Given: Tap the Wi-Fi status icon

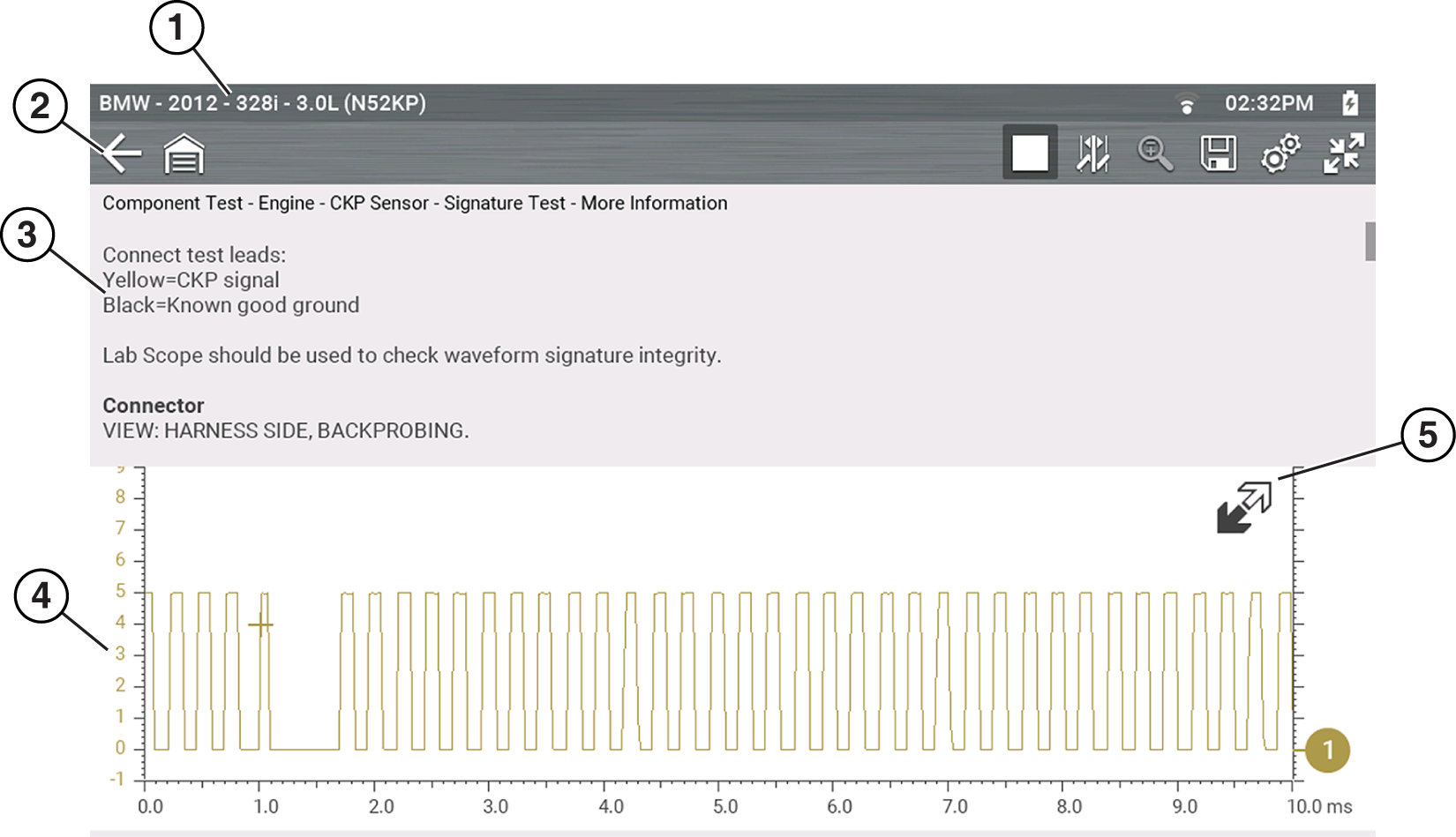Looking at the screenshot, I should [1187, 104].
